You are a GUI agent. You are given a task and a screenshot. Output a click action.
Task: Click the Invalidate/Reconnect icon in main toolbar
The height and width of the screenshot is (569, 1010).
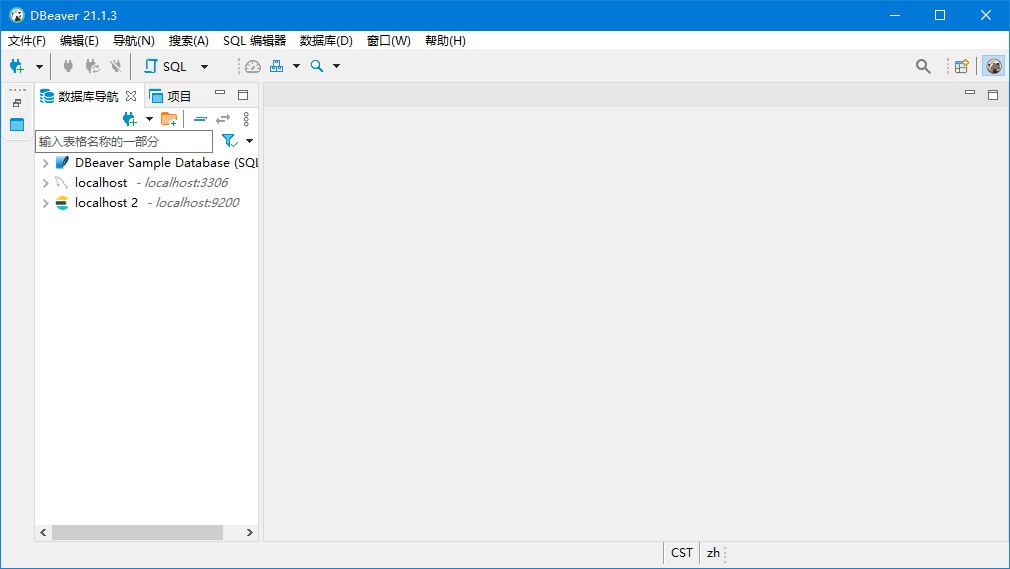(x=93, y=66)
